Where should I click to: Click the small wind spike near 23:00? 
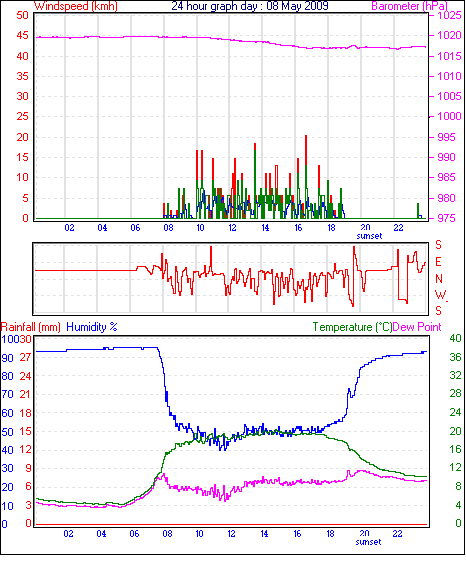click(418, 211)
